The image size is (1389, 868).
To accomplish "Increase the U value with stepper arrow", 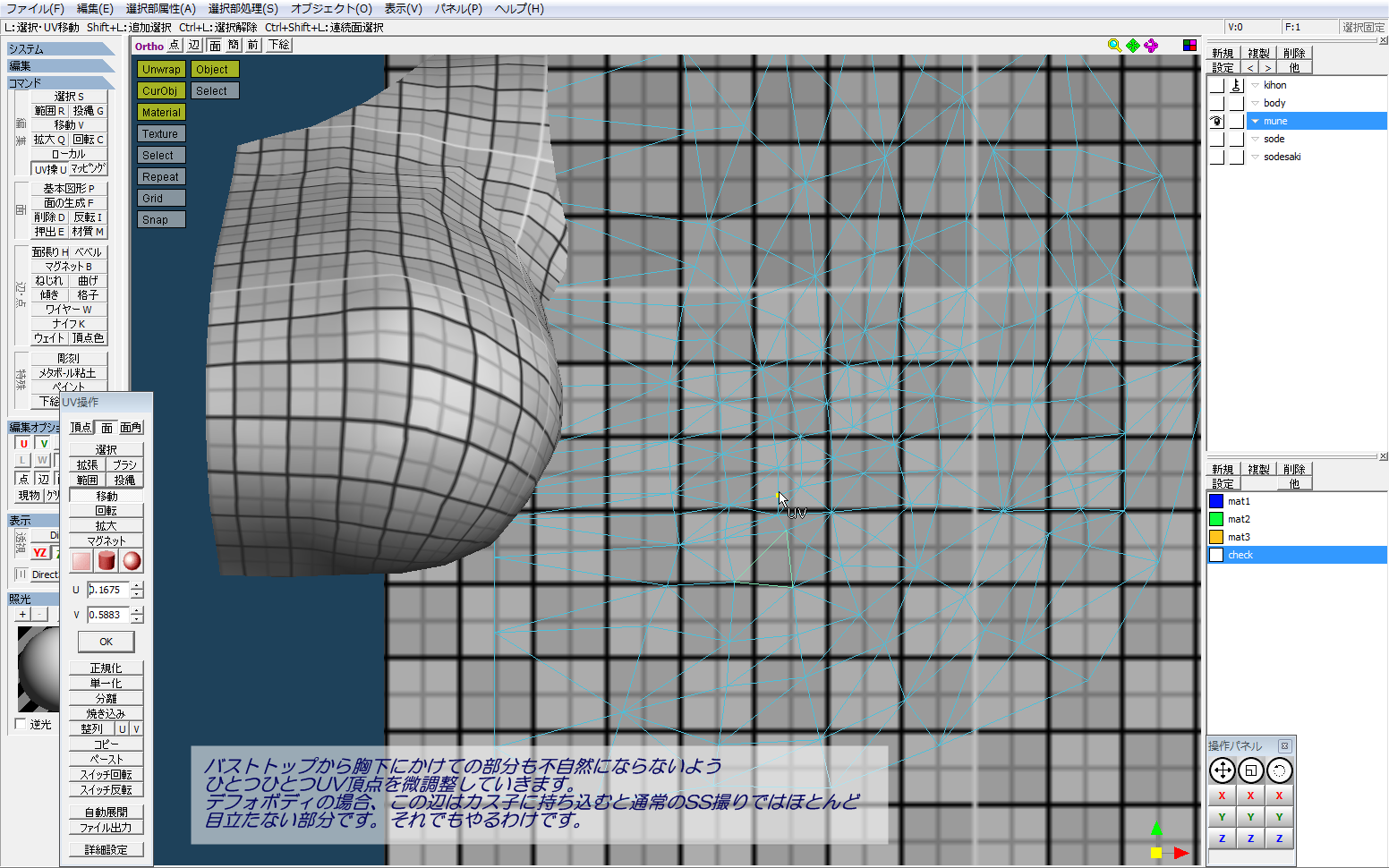I will (137, 586).
